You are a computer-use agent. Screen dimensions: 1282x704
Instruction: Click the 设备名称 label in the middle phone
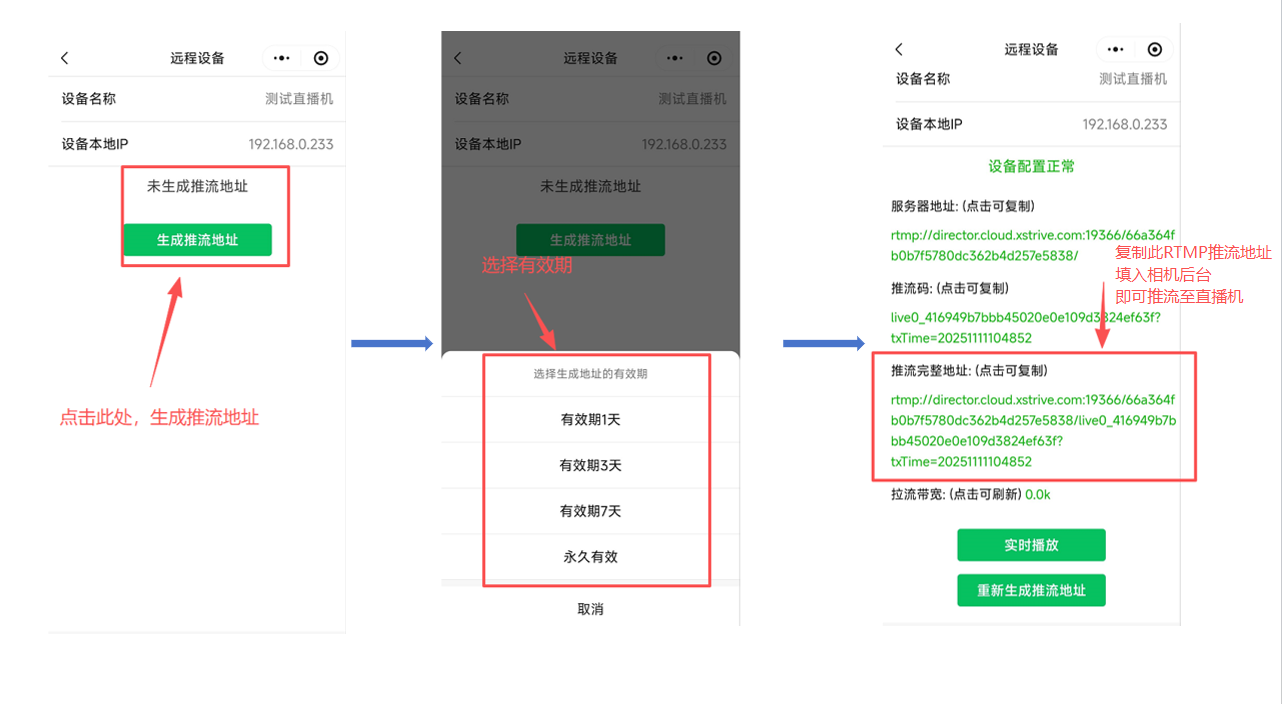click(x=482, y=99)
